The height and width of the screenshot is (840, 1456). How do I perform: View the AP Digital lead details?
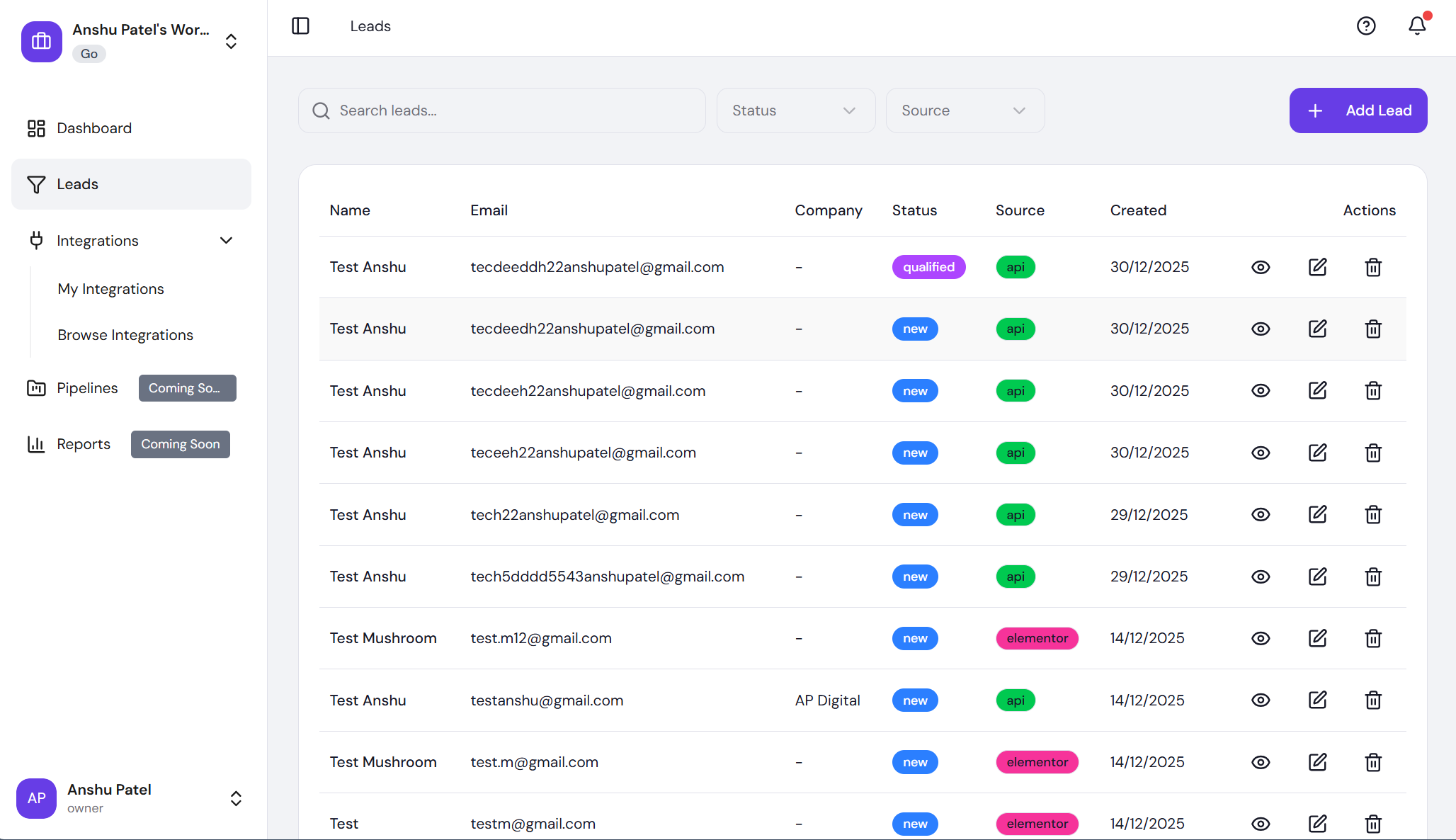point(1260,700)
